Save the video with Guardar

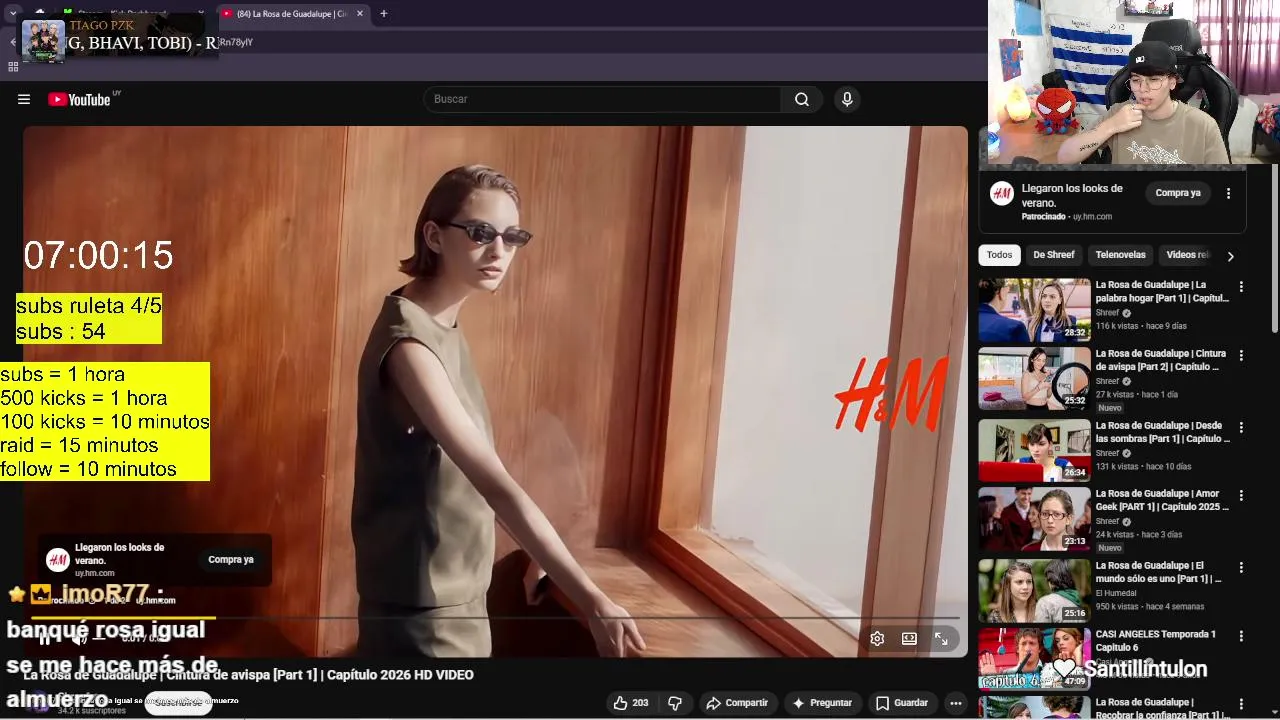902,703
